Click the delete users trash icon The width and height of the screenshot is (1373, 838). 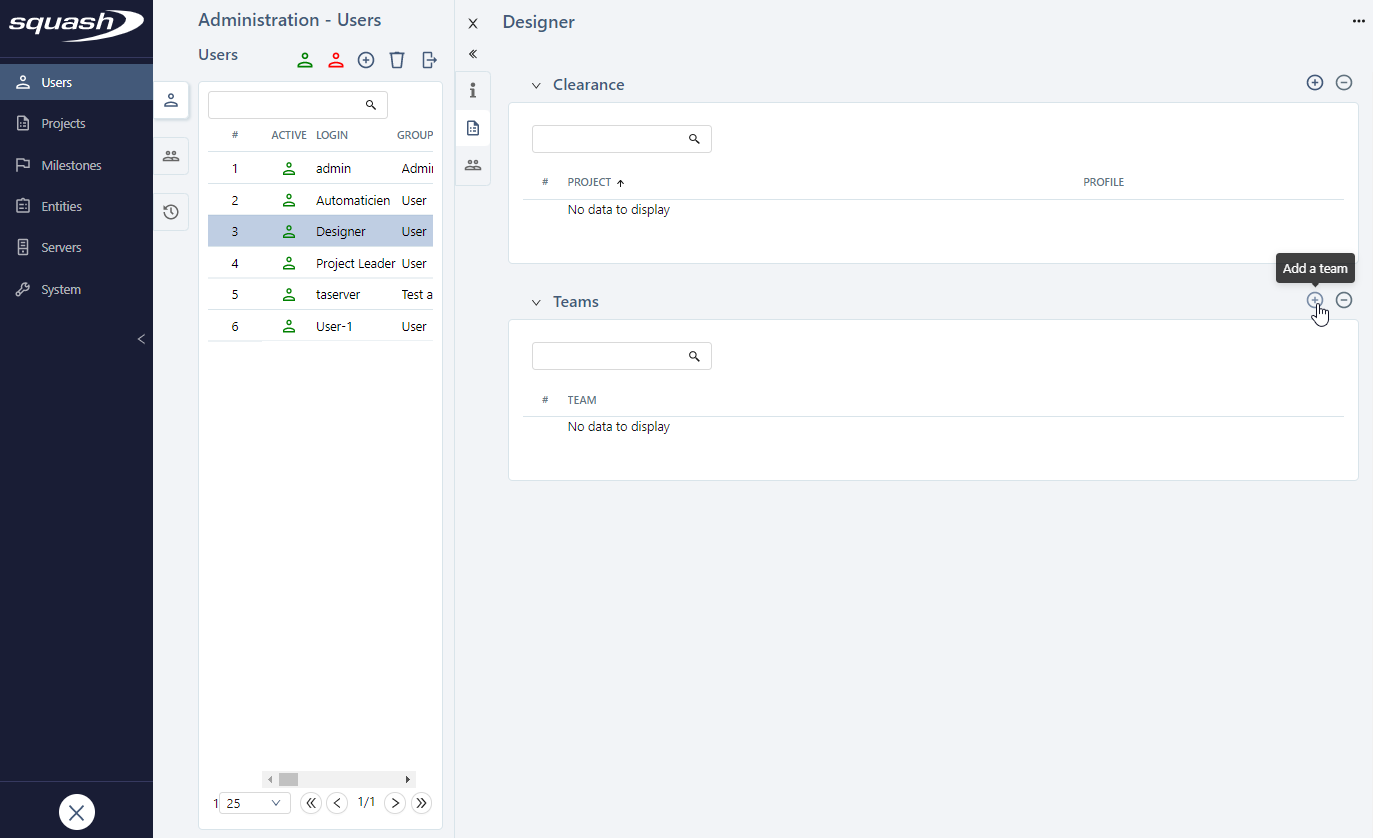397,60
